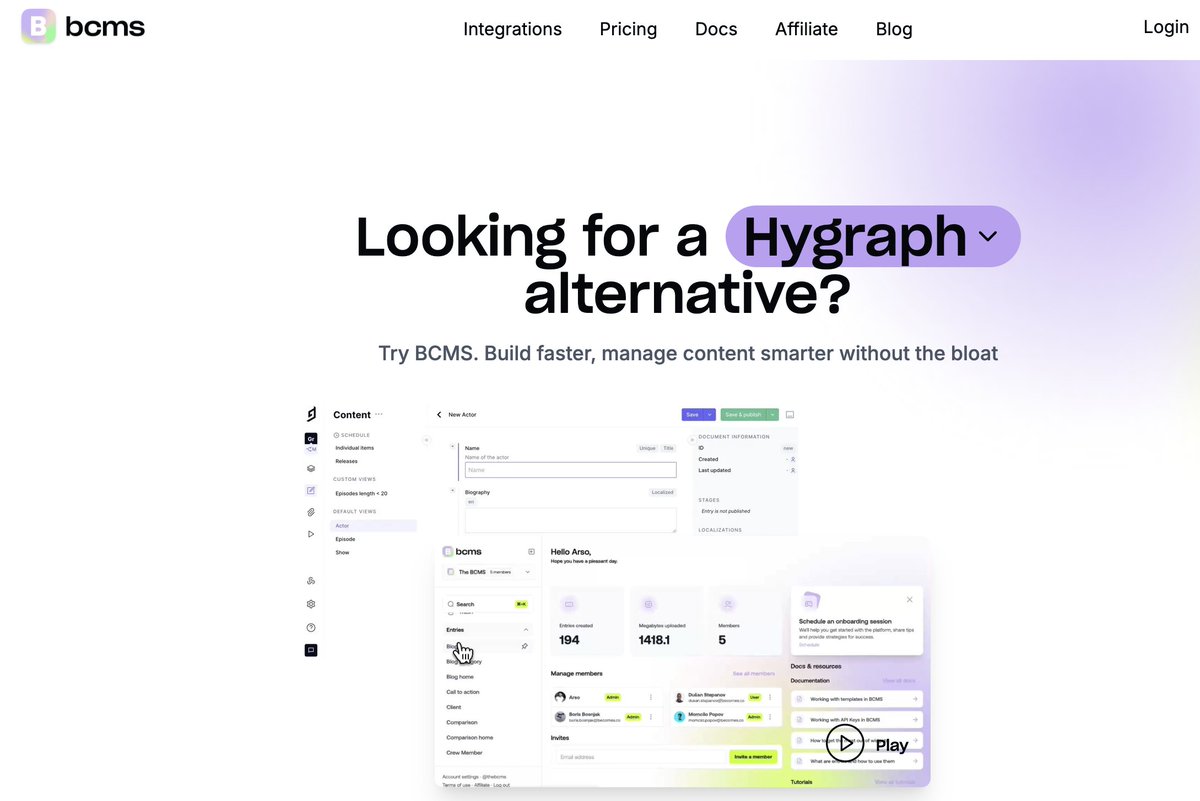Open the Content editor sidebar icon
The width and height of the screenshot is (1200, 801).
point(311,490)
